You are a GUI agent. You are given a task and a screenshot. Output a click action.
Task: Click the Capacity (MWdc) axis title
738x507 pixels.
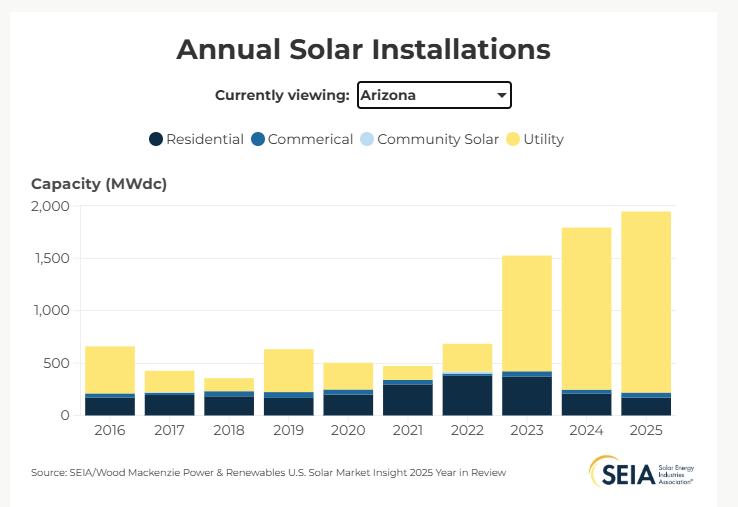click(x=99, y=184)
